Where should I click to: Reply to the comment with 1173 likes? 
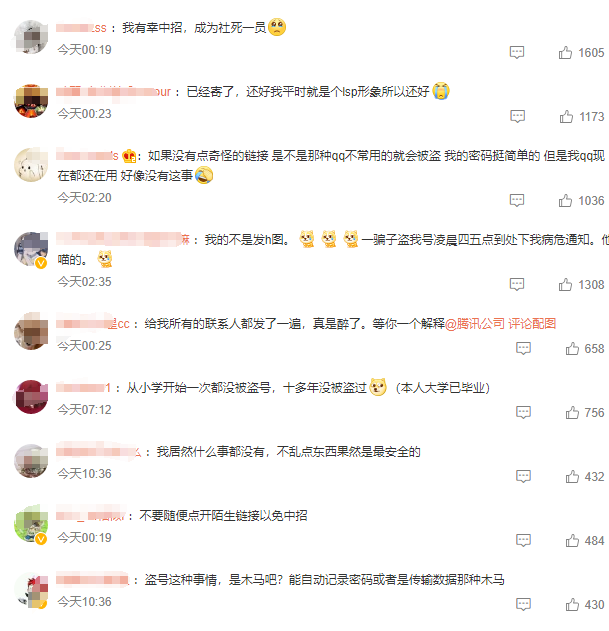tap(517, 117)
